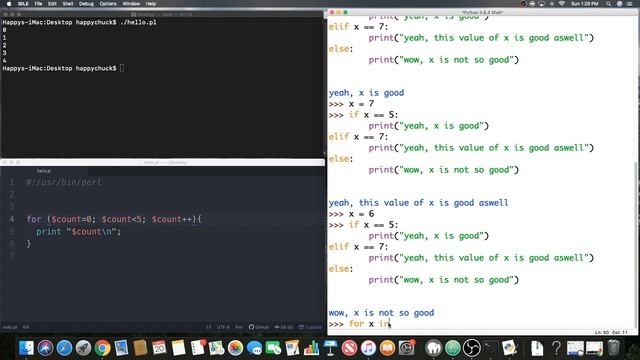Open the Shell menu
Viewport: 640px width, 360px height.
tap(68, 4)
